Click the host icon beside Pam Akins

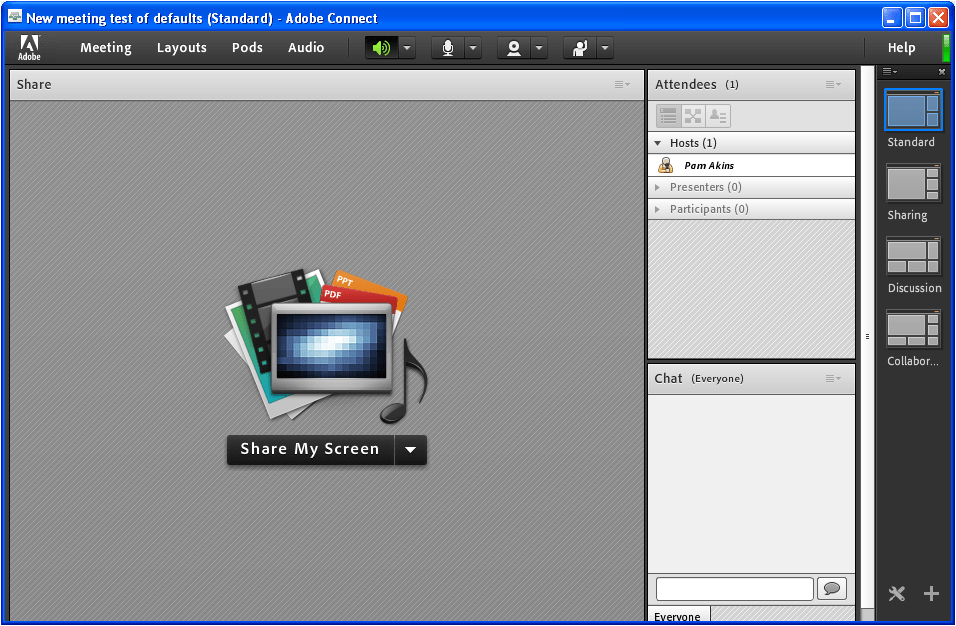tap(666, 165)
